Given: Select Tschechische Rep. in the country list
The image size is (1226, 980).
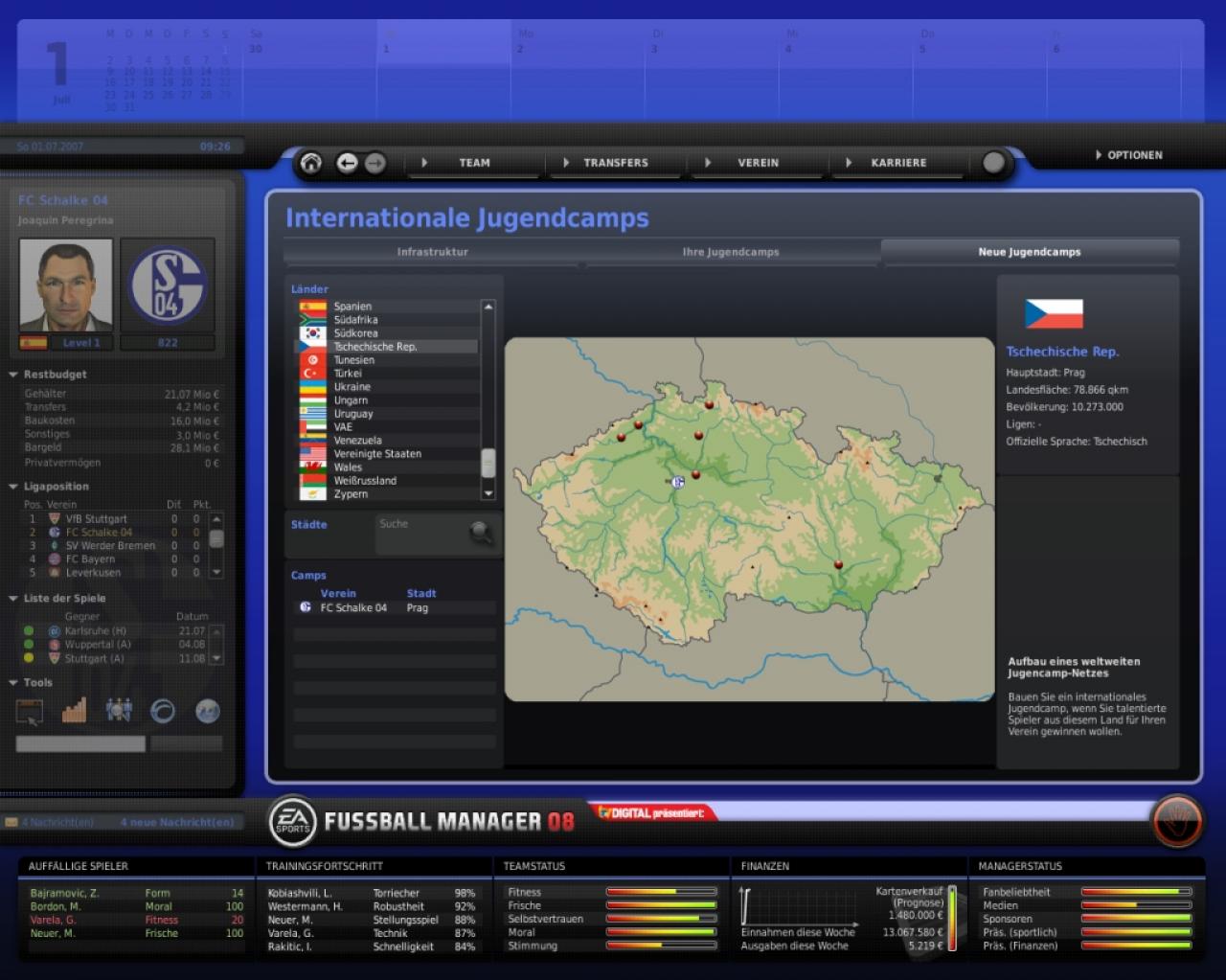Looking at the screenshot, I should click(388, 347).
